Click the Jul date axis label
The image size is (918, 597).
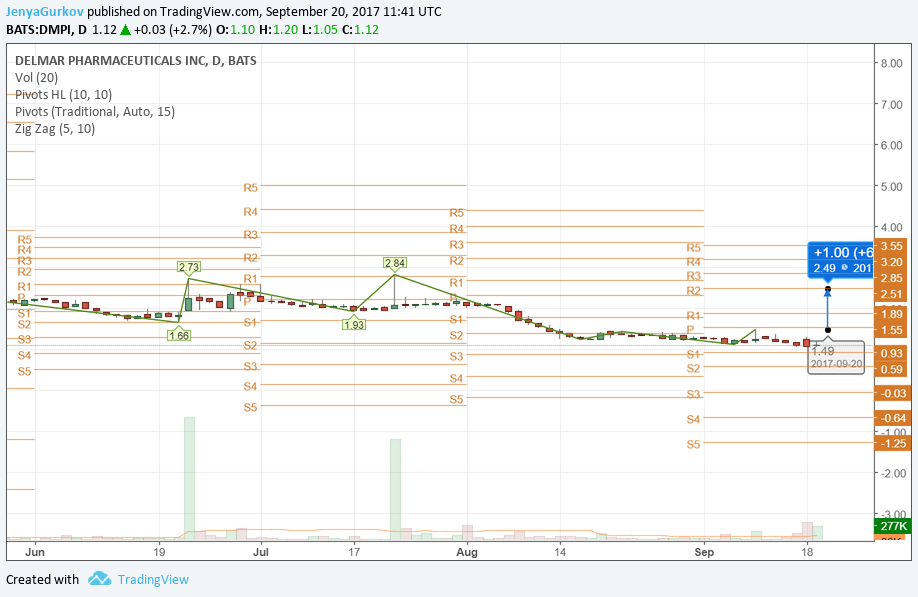261,552
